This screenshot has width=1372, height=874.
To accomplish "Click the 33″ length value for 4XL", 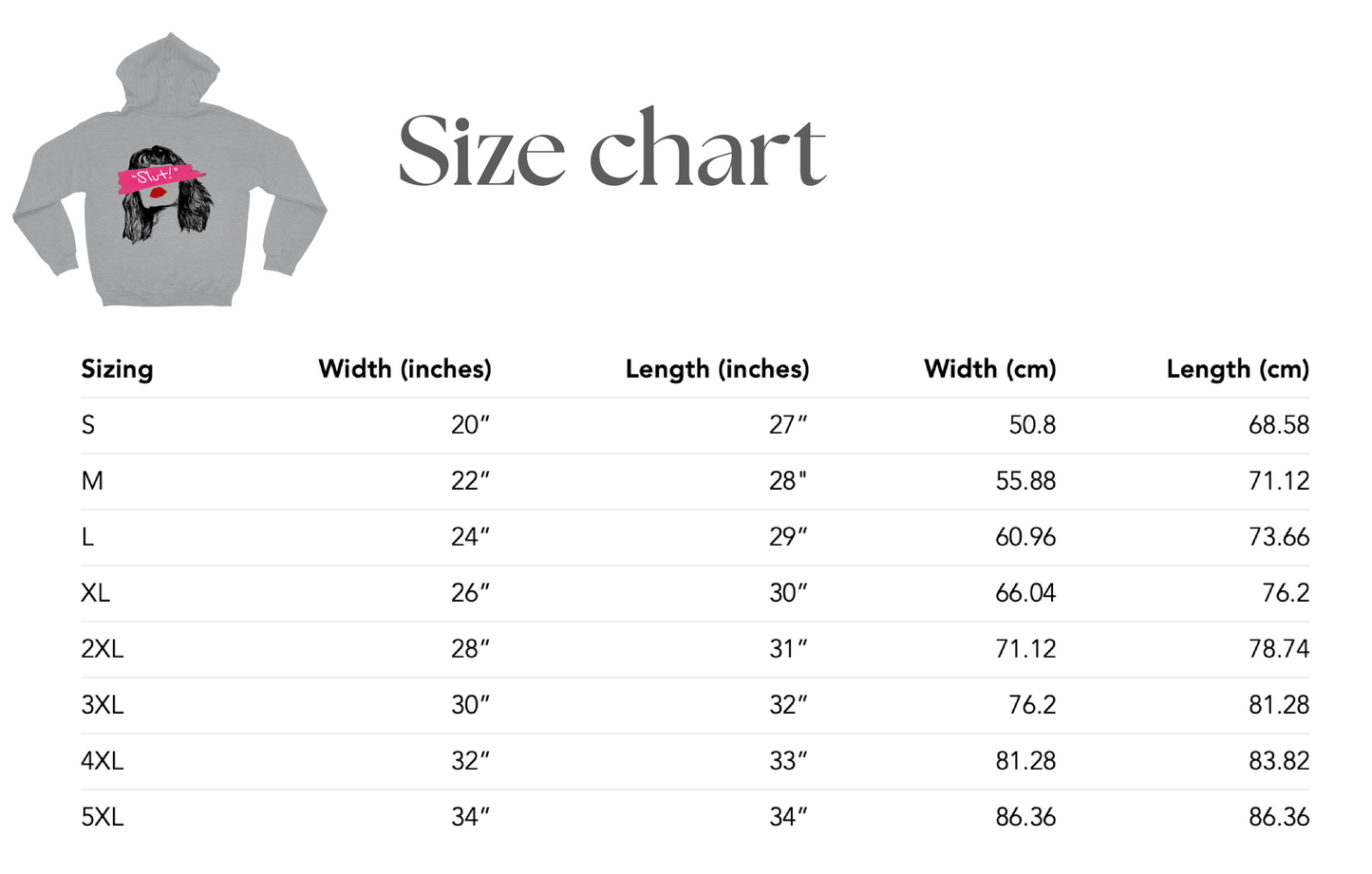I will 788,761.
